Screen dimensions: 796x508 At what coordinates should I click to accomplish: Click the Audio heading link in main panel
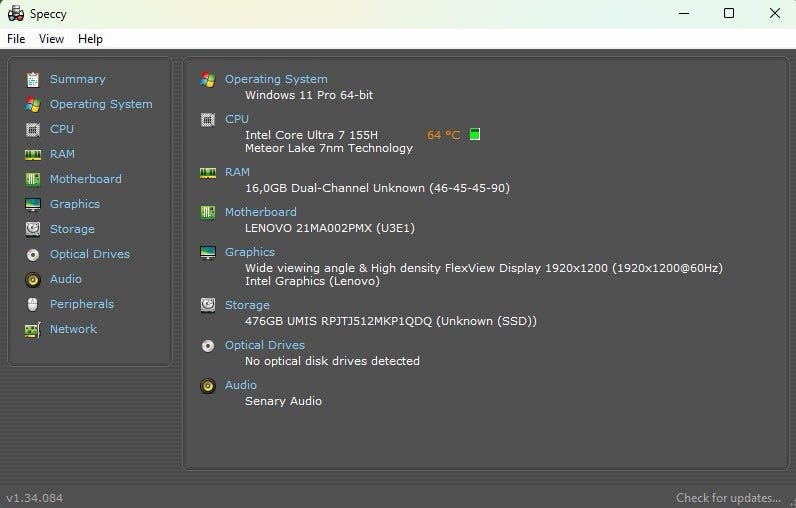(241, 385)
